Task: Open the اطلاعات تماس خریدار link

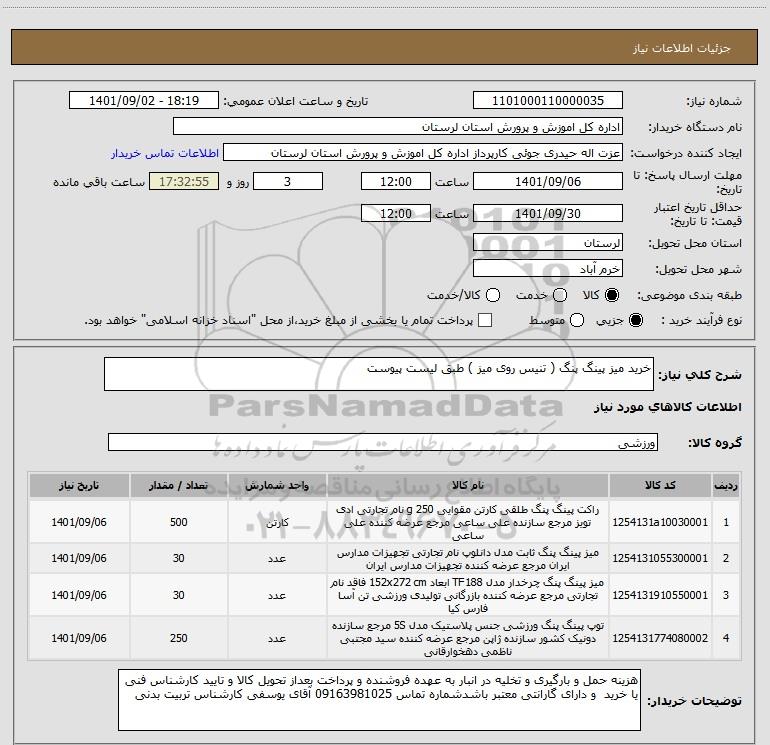Action: (165, 153)
